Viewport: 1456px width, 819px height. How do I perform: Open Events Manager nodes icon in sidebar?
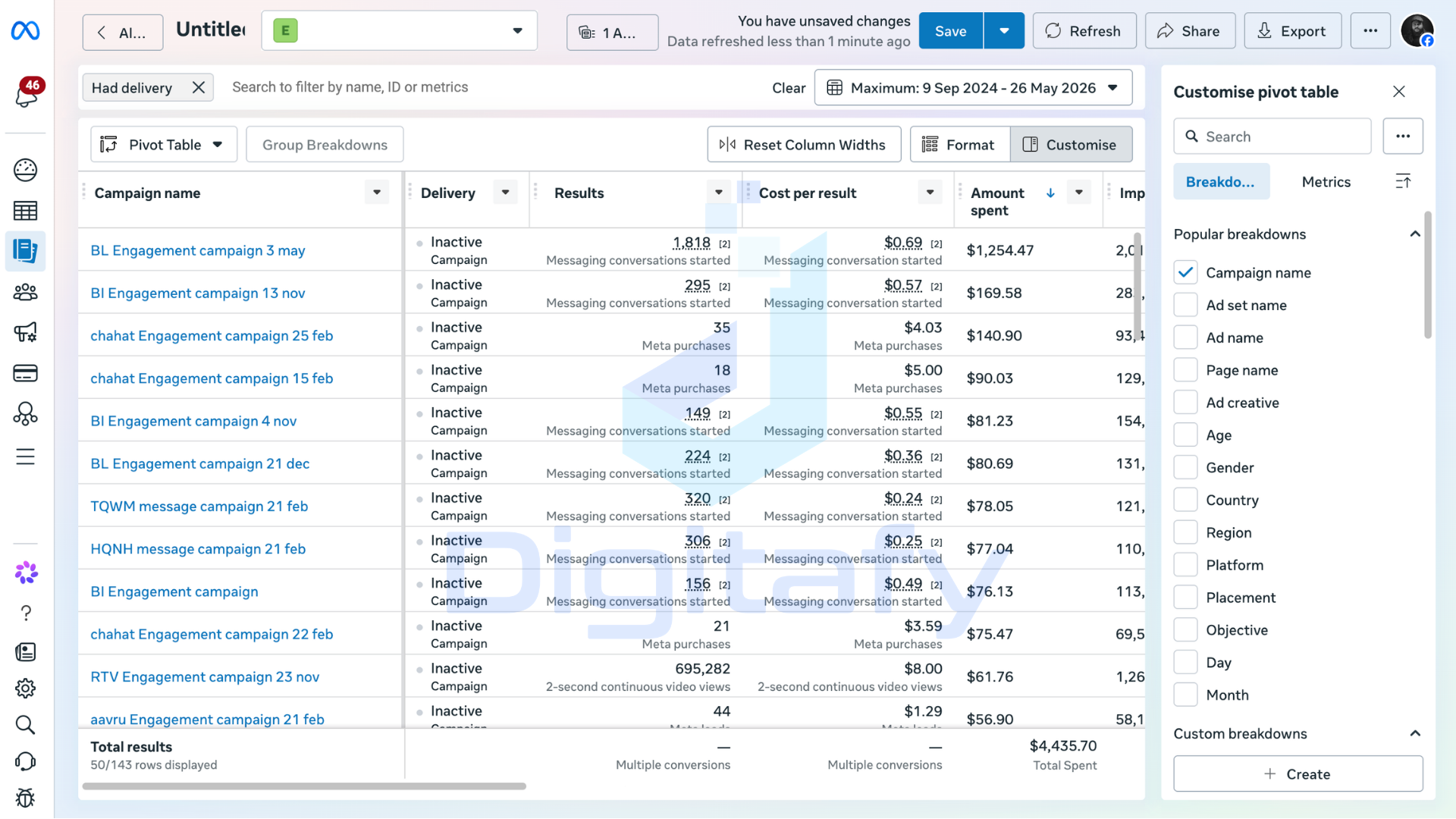click(25, 414)
